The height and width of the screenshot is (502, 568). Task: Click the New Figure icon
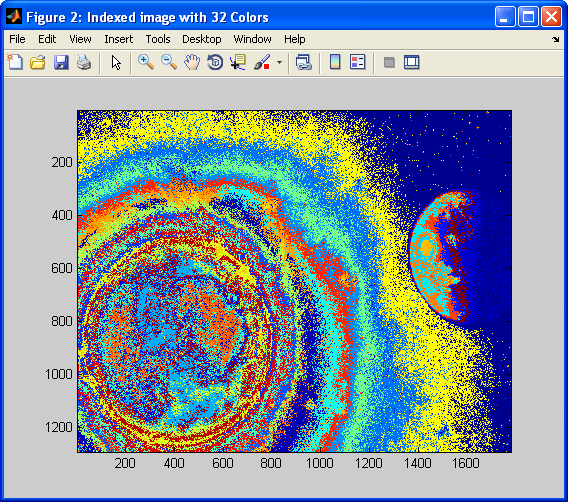[x=15, y=62]
